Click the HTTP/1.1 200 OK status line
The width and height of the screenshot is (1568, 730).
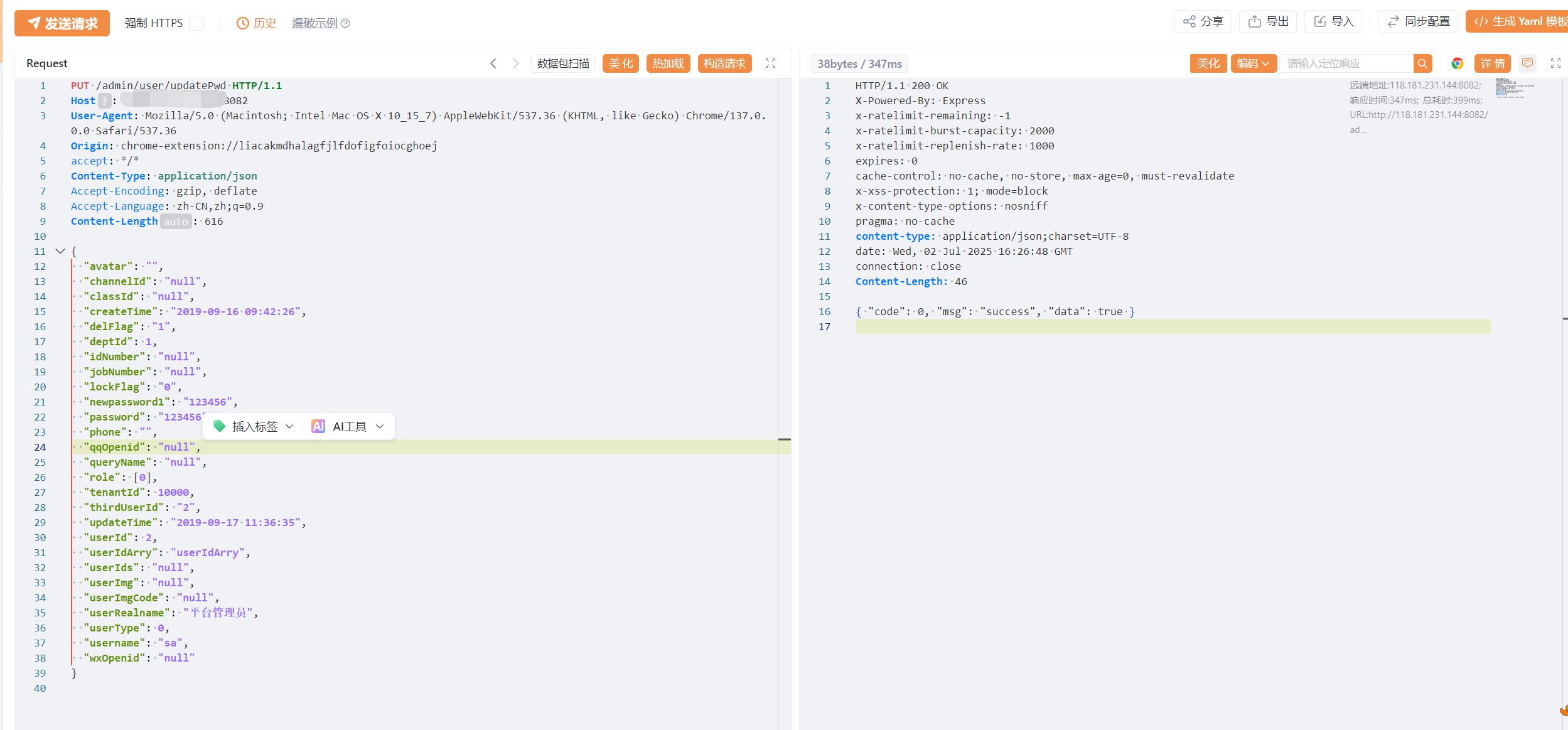[902, 85]
